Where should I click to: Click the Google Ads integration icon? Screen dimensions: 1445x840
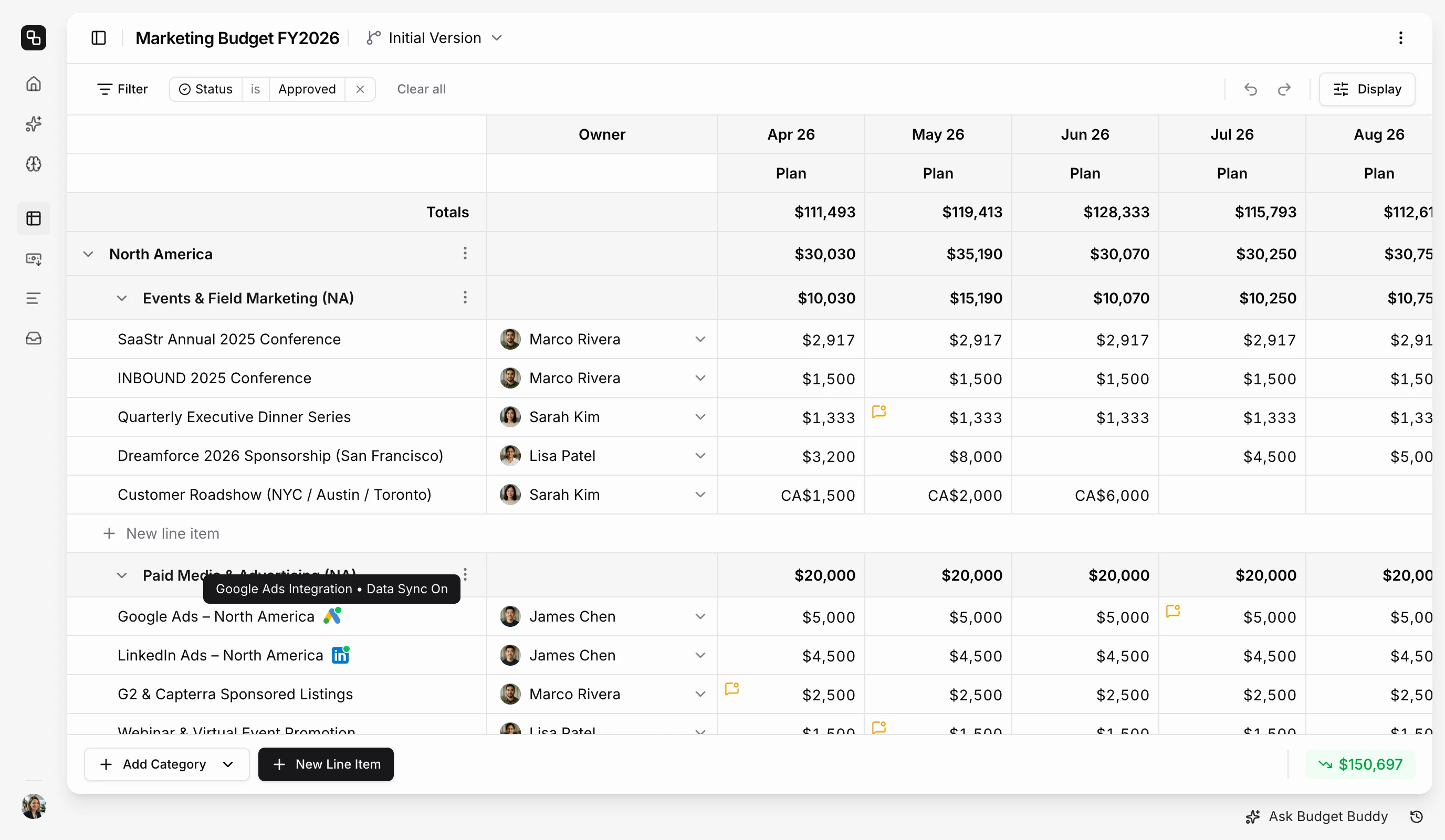[x=332, y=616]
